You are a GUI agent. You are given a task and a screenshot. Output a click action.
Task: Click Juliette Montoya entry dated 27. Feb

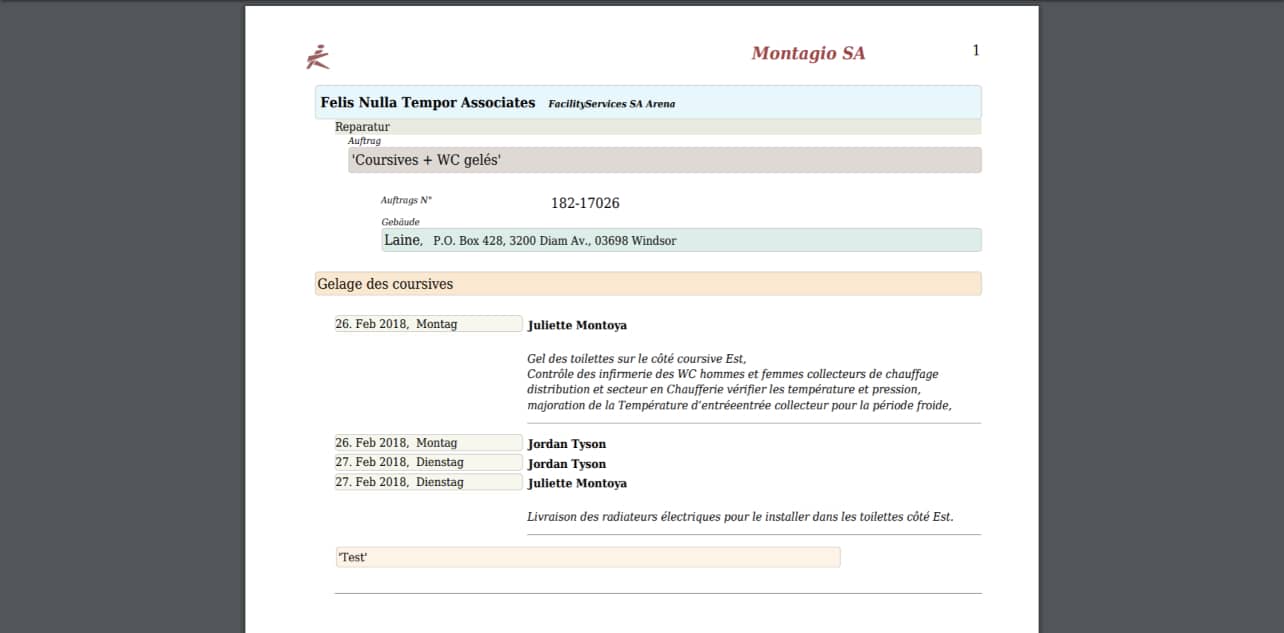coord(577,483)
